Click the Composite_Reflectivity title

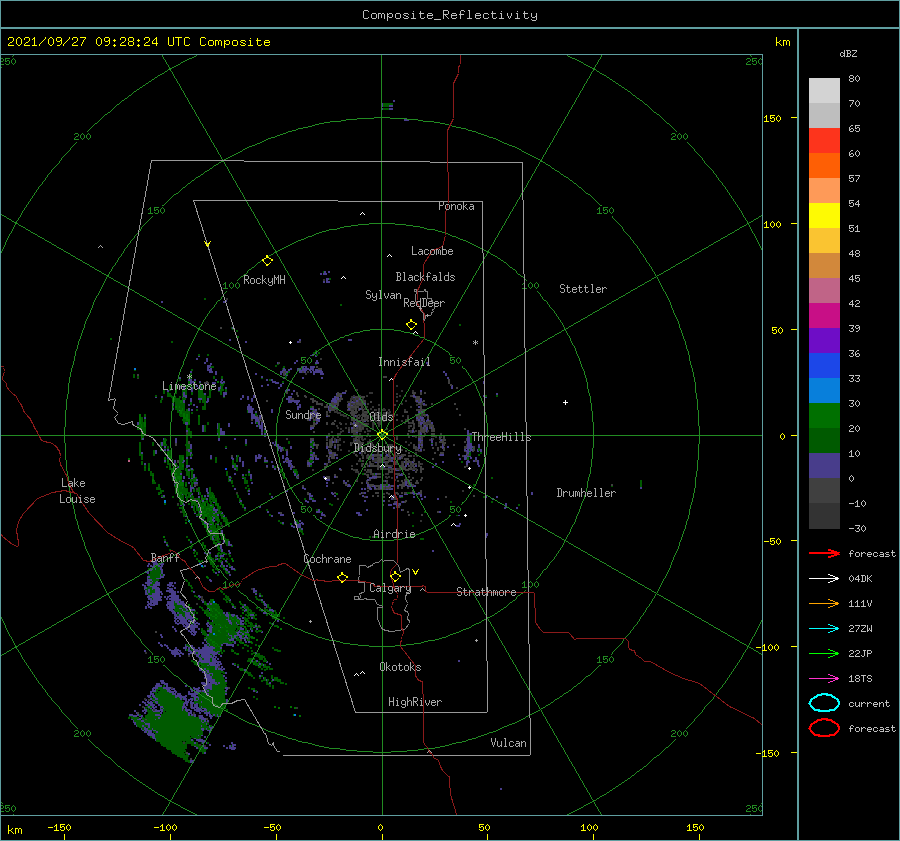[450, 15]
